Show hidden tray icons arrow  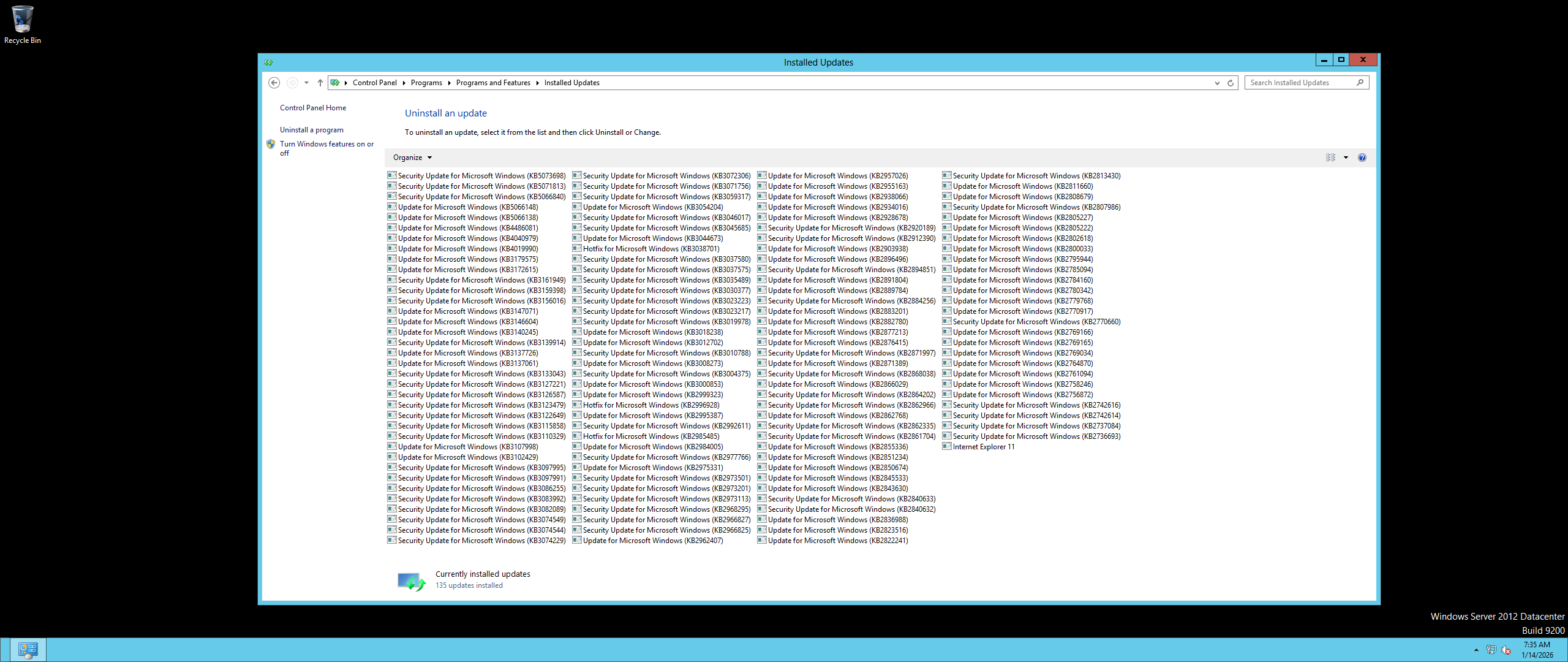click(x=1476, y=650)
